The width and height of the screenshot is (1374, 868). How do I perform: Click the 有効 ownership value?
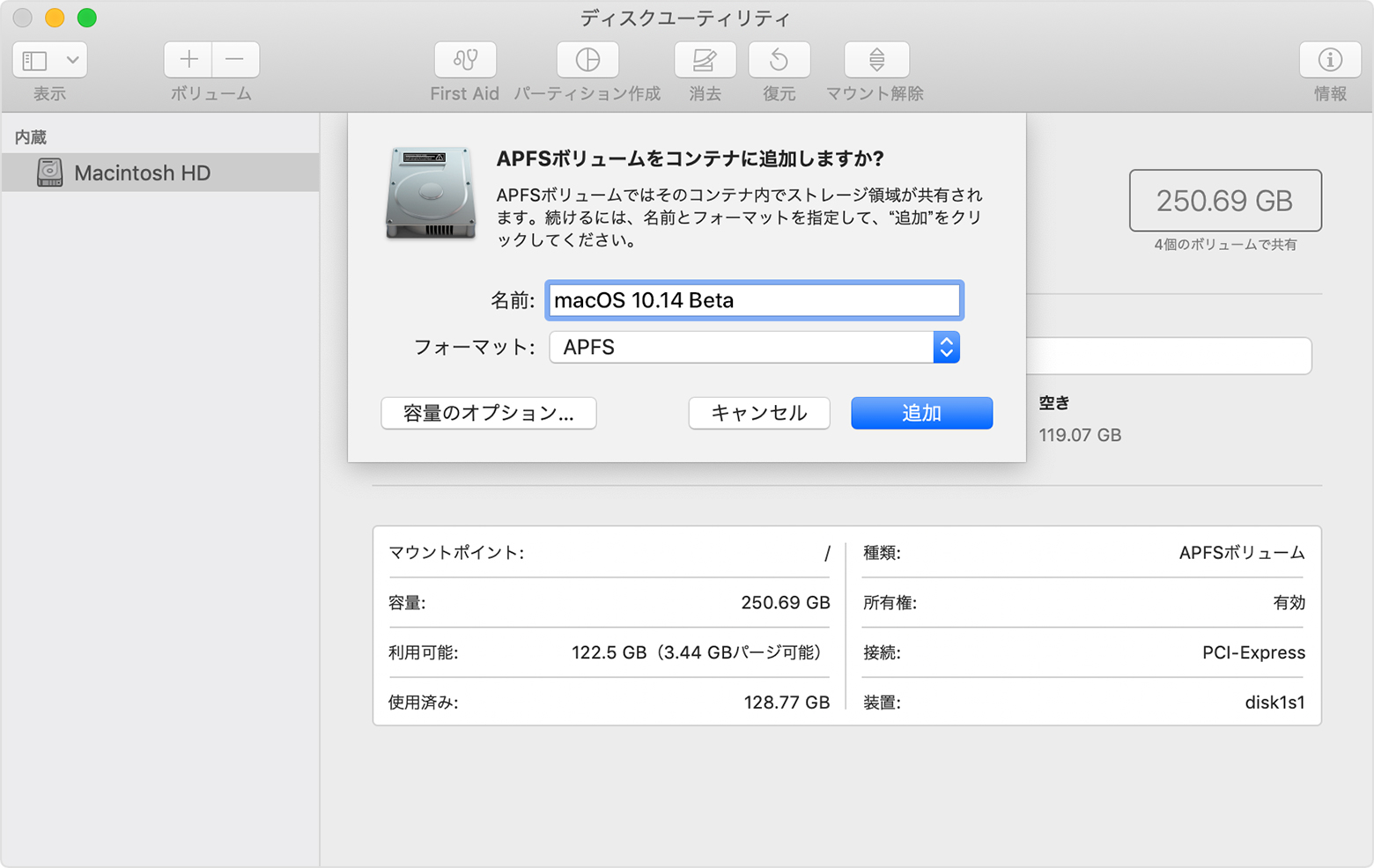[1289, 603]
